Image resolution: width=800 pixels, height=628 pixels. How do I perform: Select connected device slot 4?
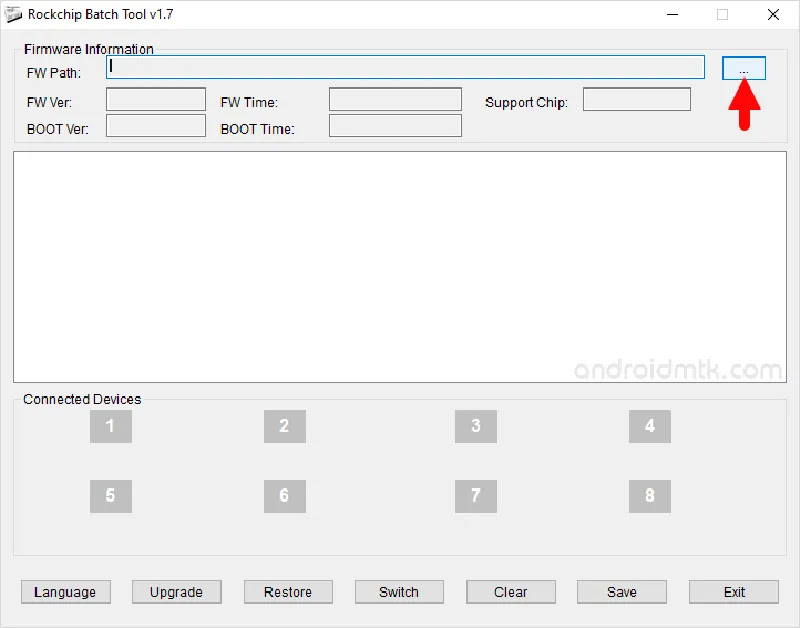[x=649, y=426]
